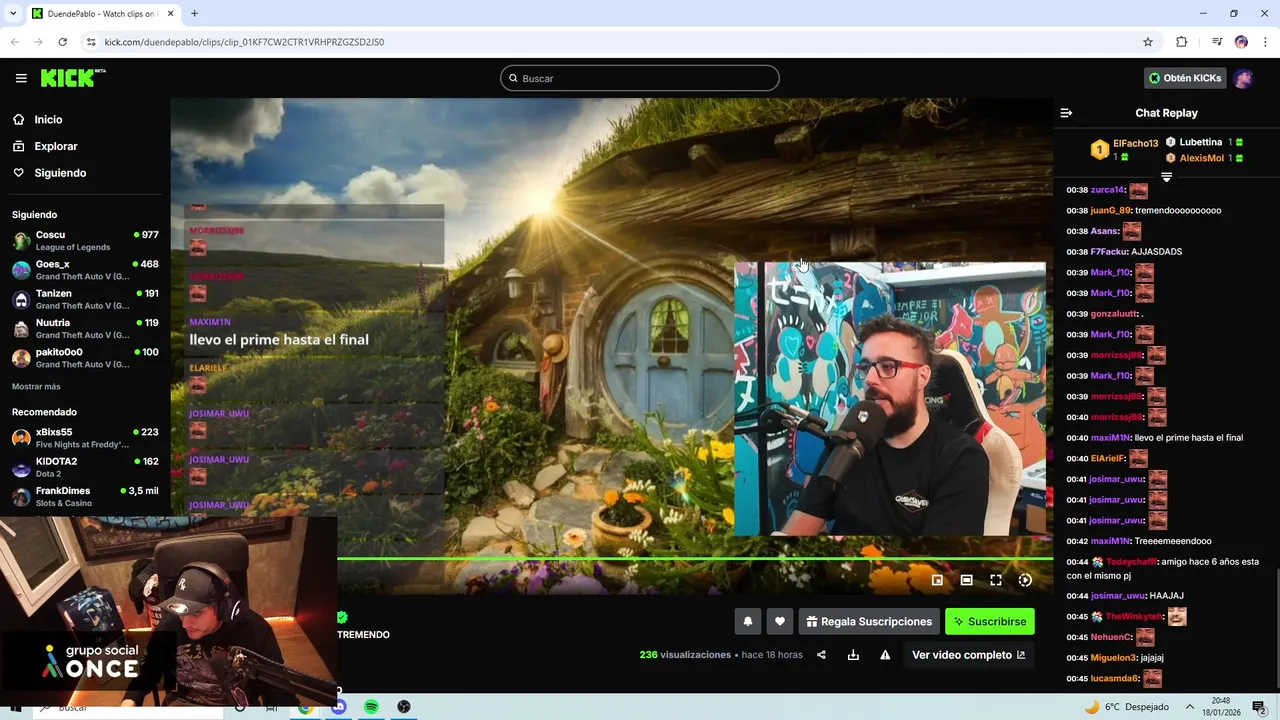Click the green Suscribirse button
1280x720 pixels.
click(x=990, y=622)
